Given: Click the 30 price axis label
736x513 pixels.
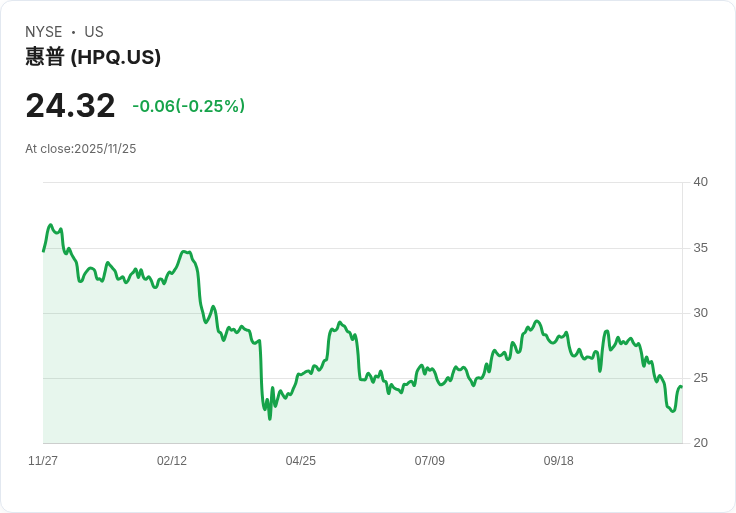Looking at the screenshot, I should (x=700, y=313).
